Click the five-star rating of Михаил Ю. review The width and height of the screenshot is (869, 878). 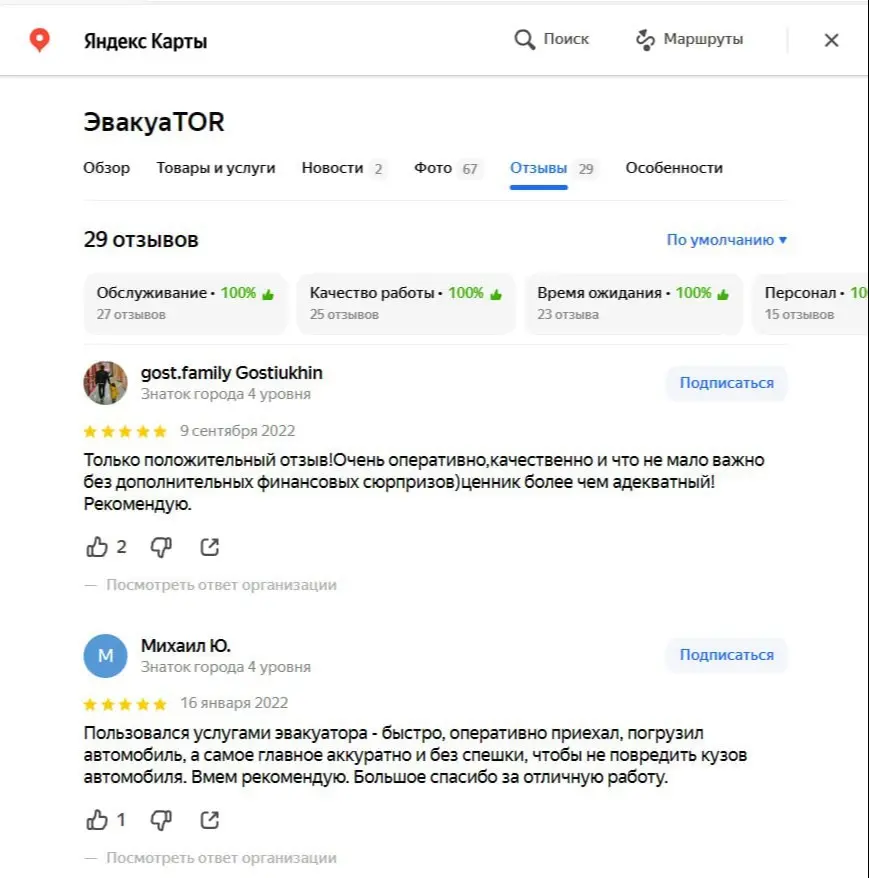pyautogui.click(x=125, y=704)
